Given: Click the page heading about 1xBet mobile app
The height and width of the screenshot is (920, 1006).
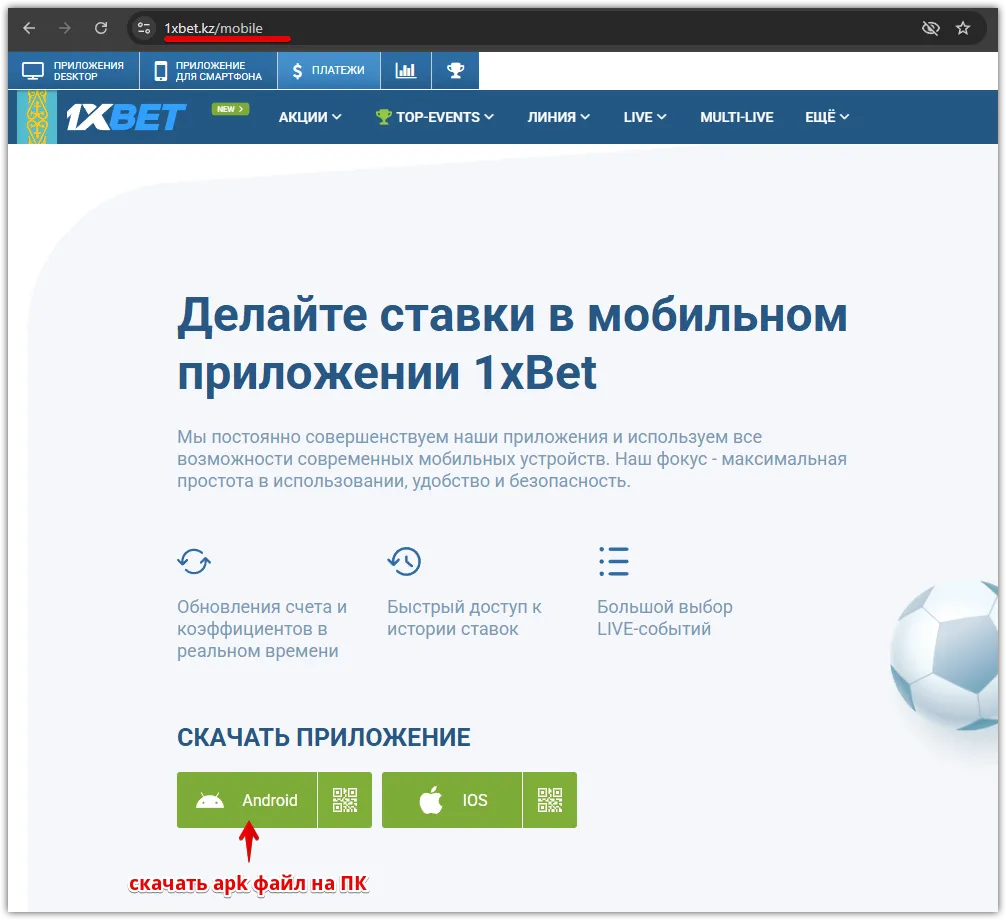Looking at the screenshot, I should pos(512,344).
